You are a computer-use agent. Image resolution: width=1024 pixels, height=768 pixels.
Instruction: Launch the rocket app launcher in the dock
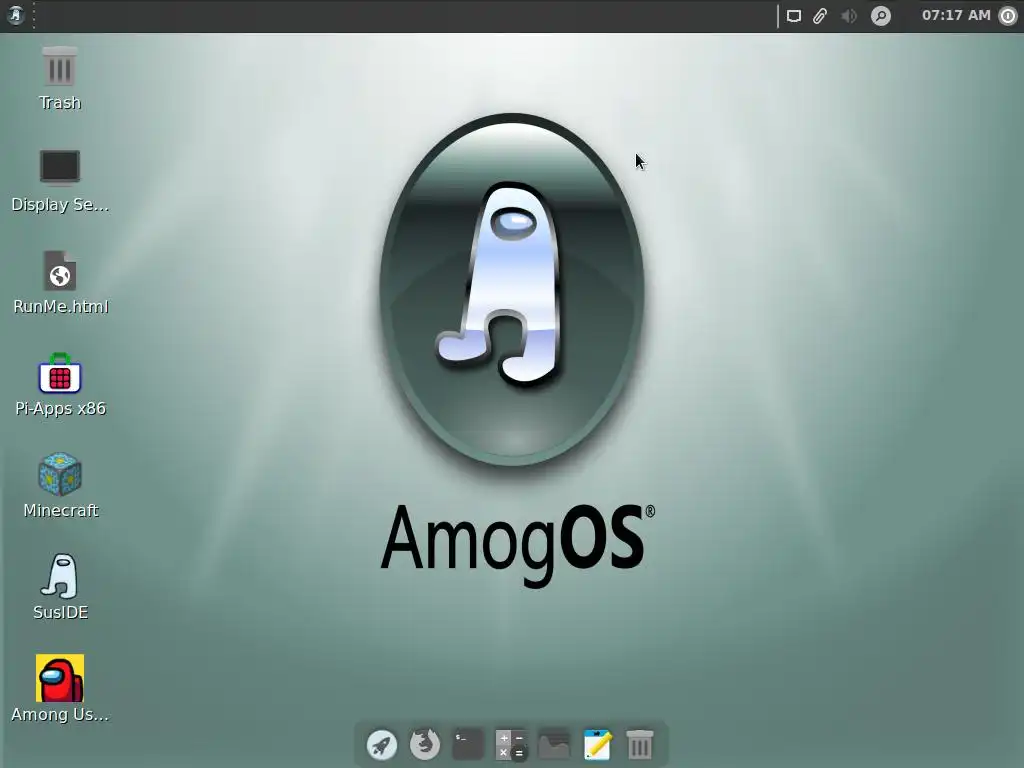tap(381, 744)
